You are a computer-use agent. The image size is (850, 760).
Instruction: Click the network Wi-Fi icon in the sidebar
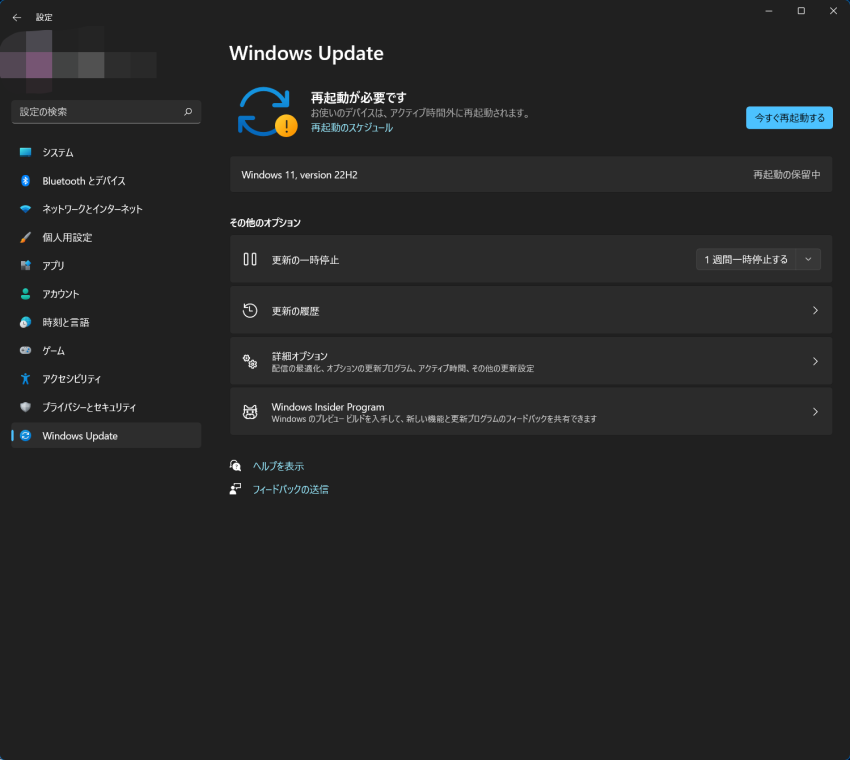click(25, 209)
